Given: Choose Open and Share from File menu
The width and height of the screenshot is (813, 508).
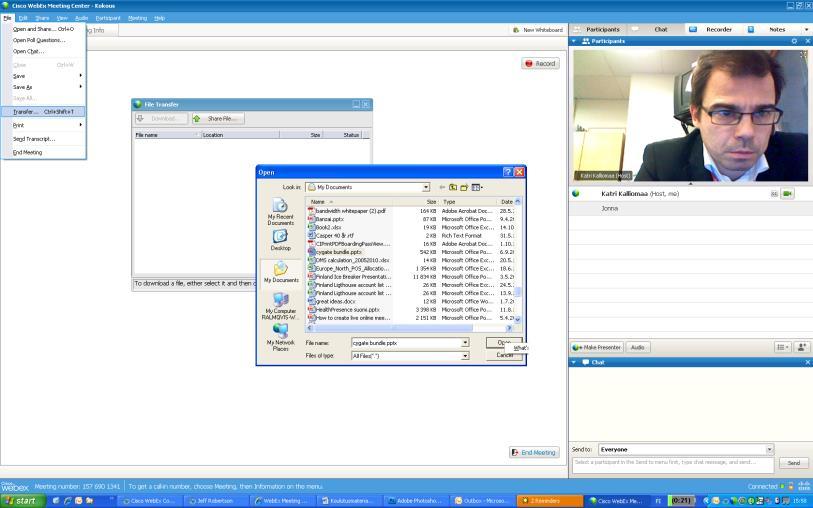Looking at the screenshot, I should [x=43, y=29].
